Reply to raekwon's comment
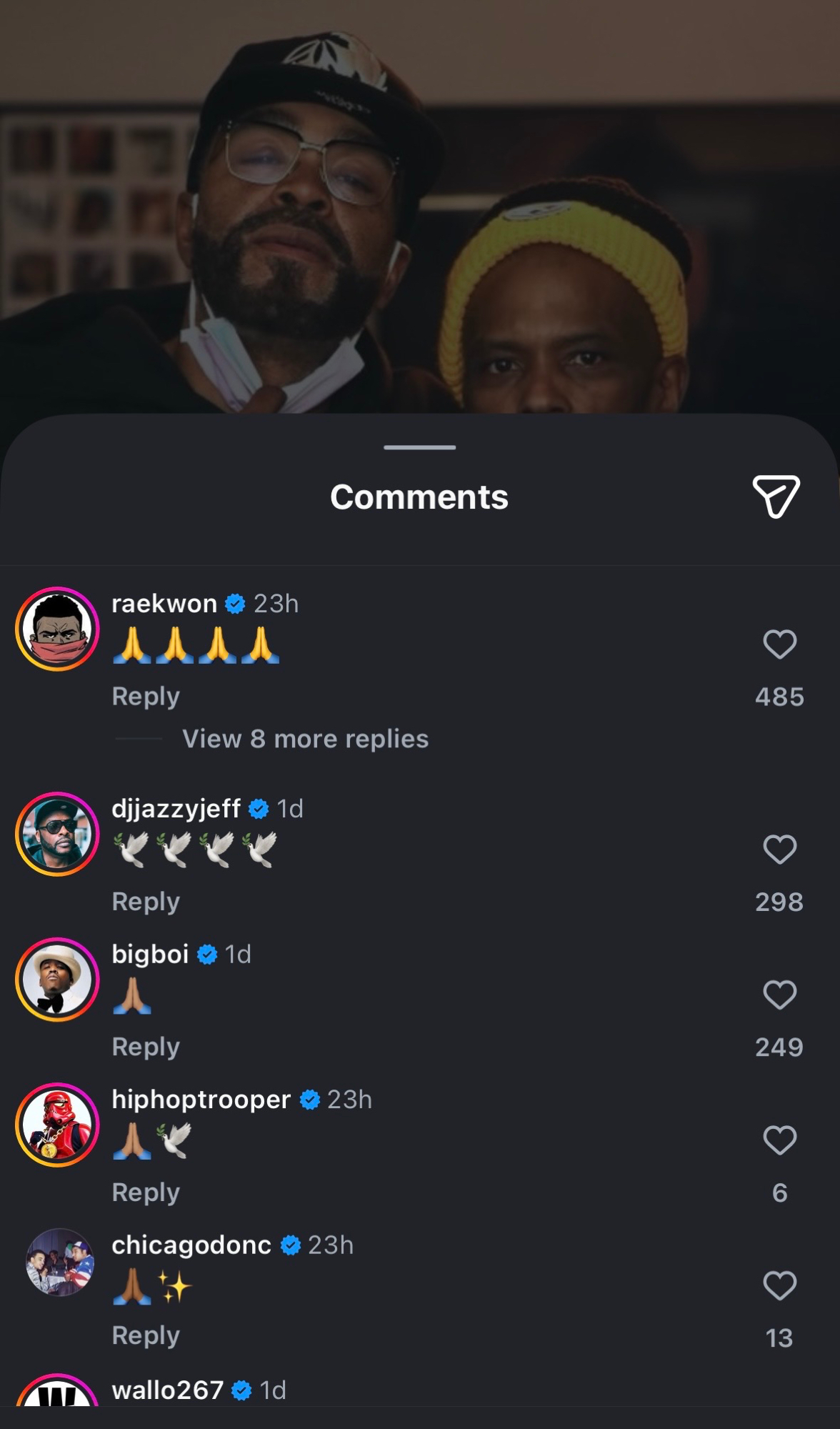 click(146, 696)
